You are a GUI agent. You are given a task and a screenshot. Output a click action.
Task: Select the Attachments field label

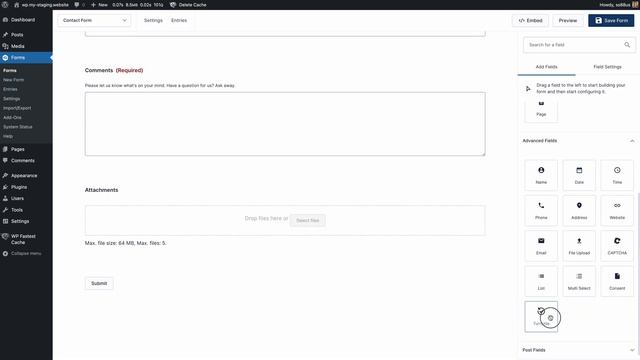coord(101,190)
